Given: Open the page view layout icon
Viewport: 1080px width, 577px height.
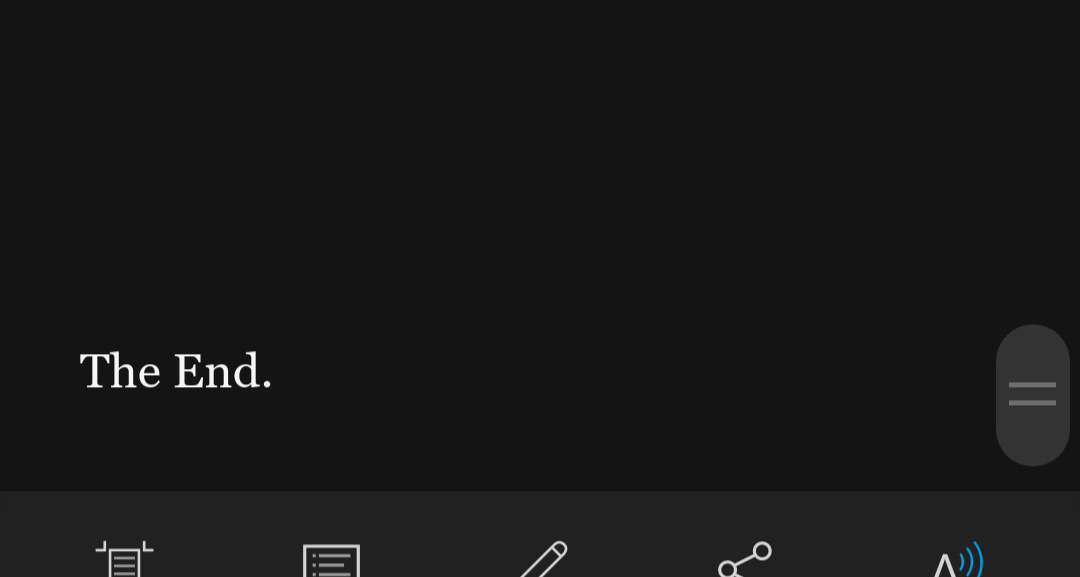Looking at the screenshot, I should 124,559.
